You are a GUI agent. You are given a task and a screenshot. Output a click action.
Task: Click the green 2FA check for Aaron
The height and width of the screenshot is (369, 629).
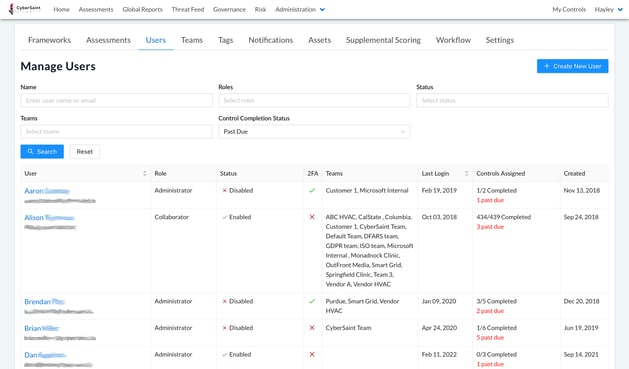coord(312,191)
